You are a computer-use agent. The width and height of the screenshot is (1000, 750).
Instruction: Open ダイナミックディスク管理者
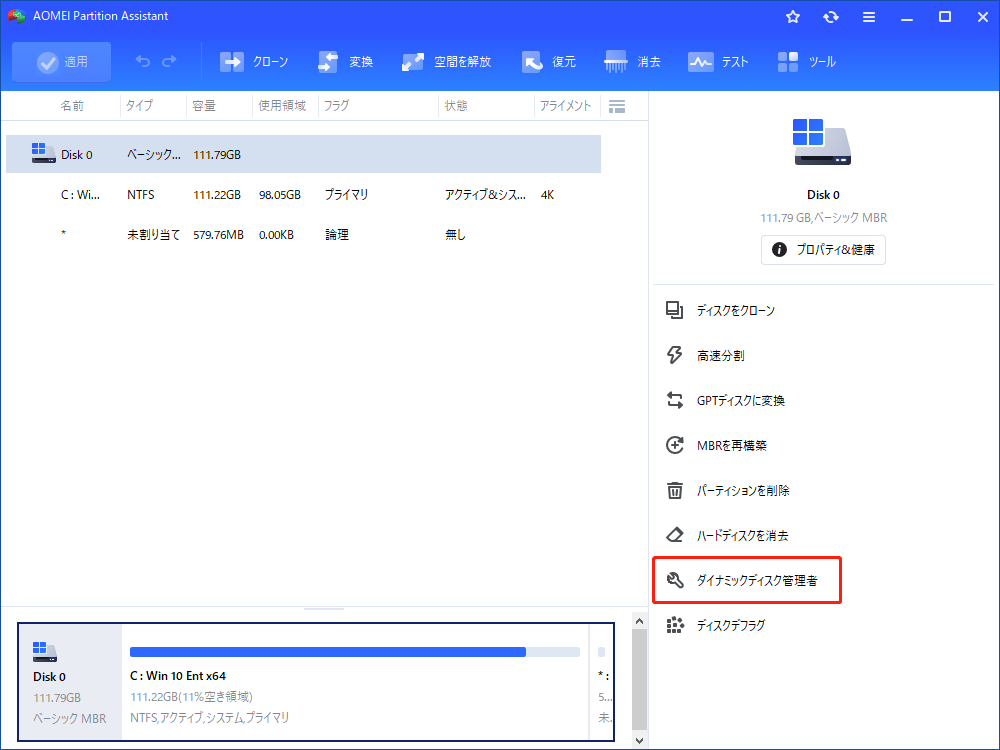747,580
